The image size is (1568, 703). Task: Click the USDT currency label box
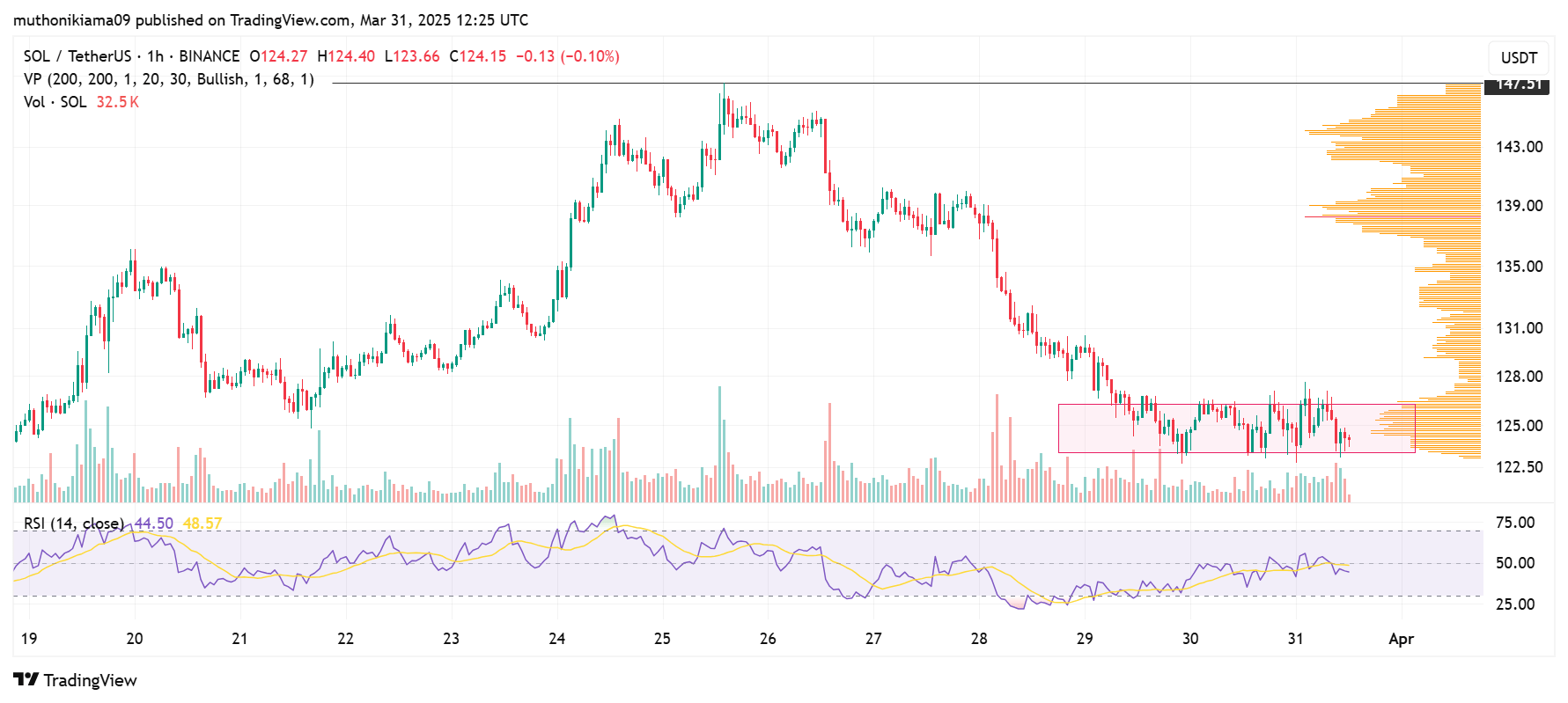pyautogui.click(x=1519, y=58)
